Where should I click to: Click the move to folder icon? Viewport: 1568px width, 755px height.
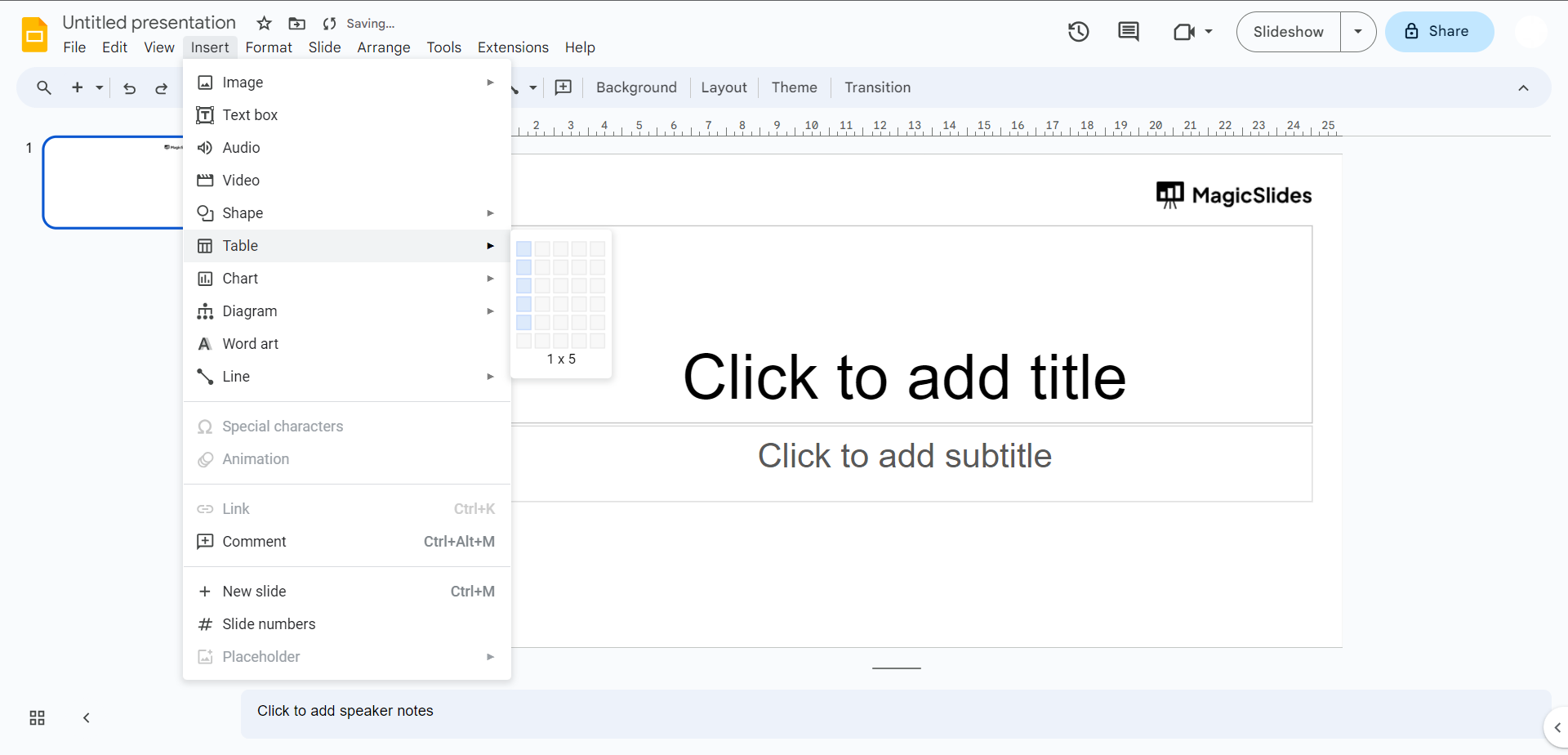pos(297,24)
